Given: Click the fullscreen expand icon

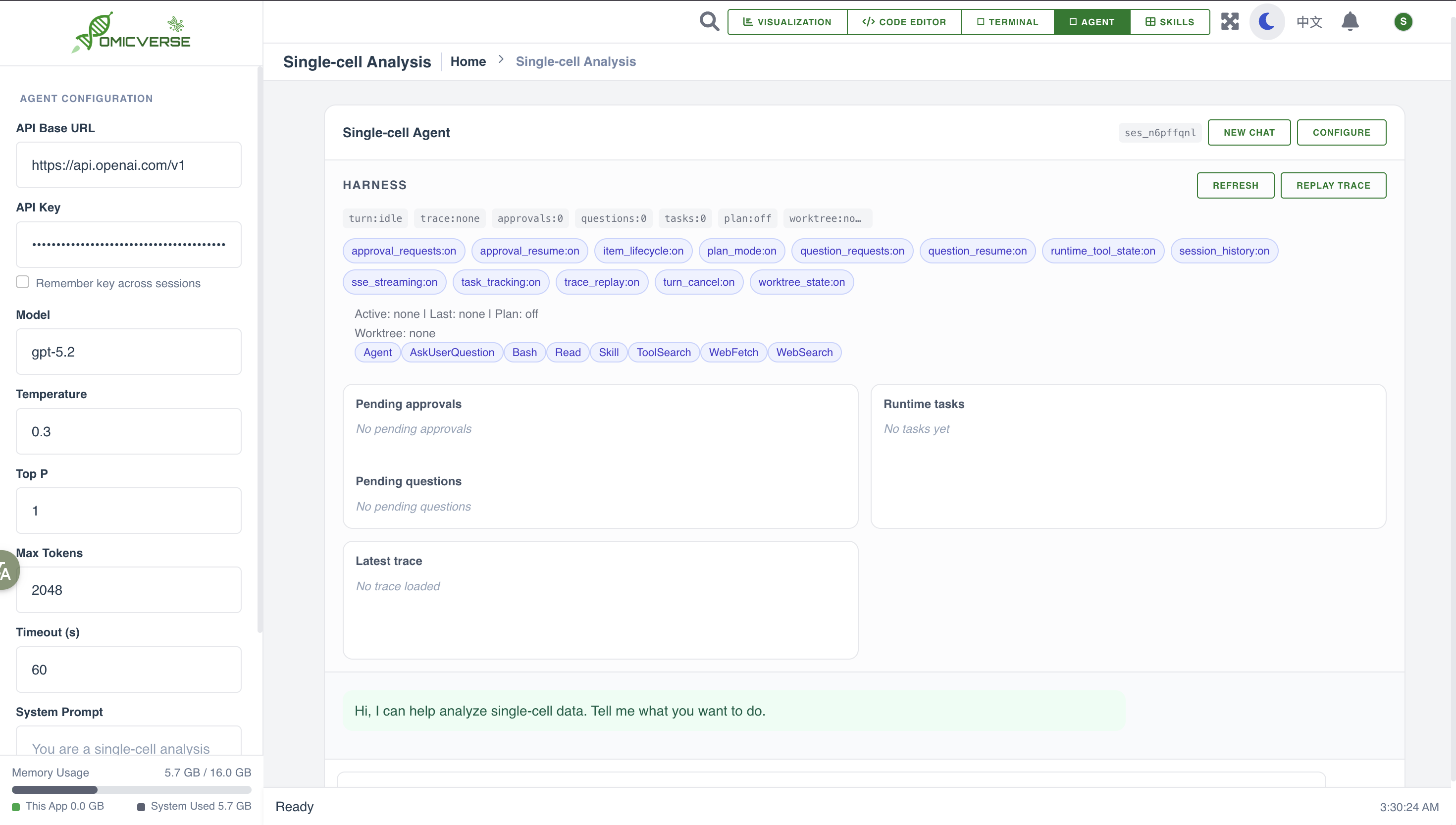Looking at the screenshot, I should [x=1230, y=21].
